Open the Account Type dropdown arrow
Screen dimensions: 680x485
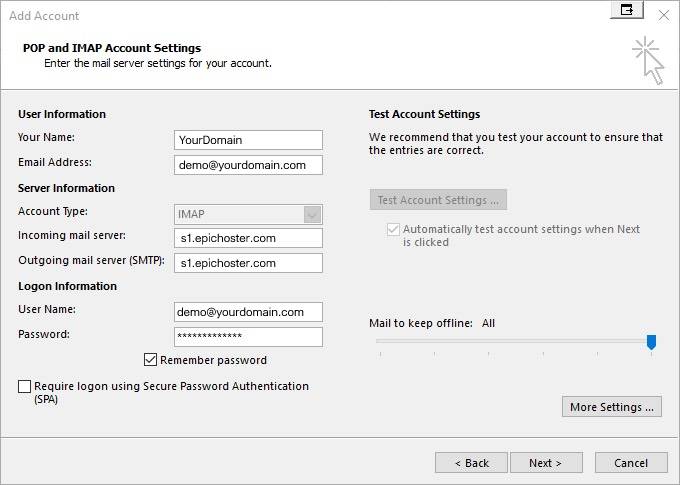click(x=312, y=214)
